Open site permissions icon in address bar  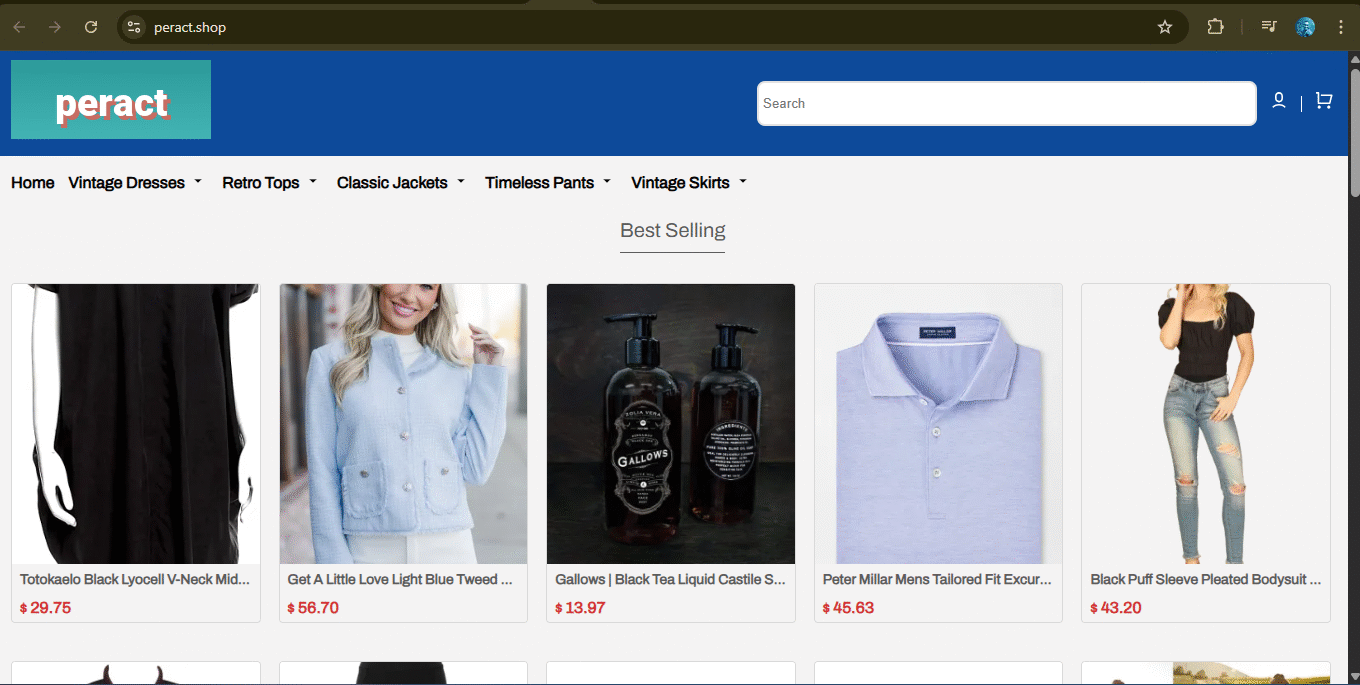tap(133, 27)
